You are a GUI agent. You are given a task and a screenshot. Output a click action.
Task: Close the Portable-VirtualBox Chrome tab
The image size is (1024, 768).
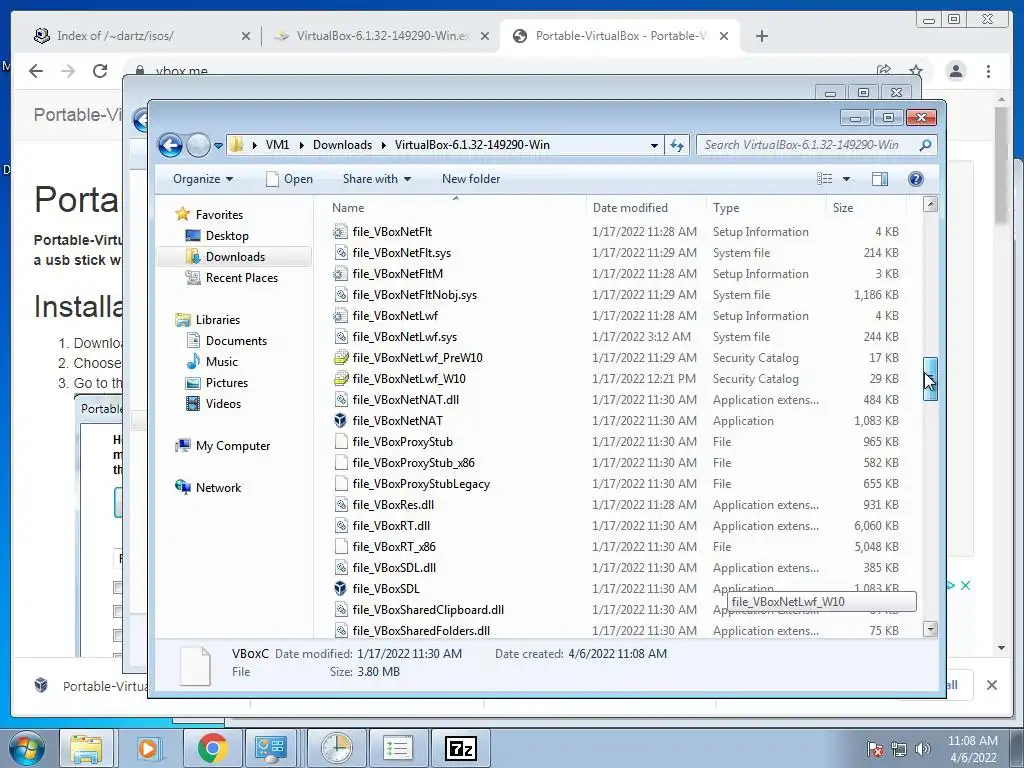click(724, 36)
